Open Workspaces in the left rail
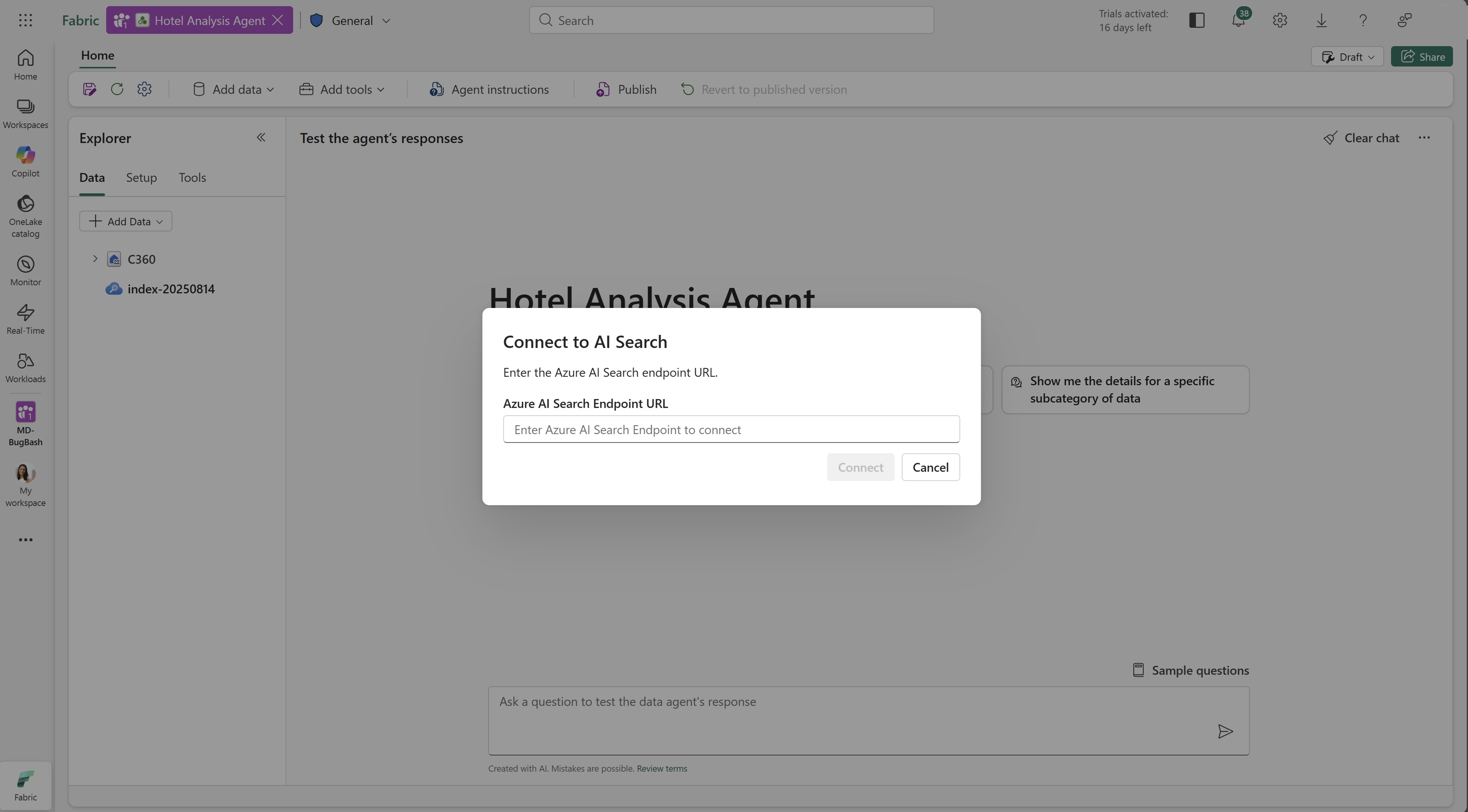This screenshot has height=812, width=1468. [25, 113]
